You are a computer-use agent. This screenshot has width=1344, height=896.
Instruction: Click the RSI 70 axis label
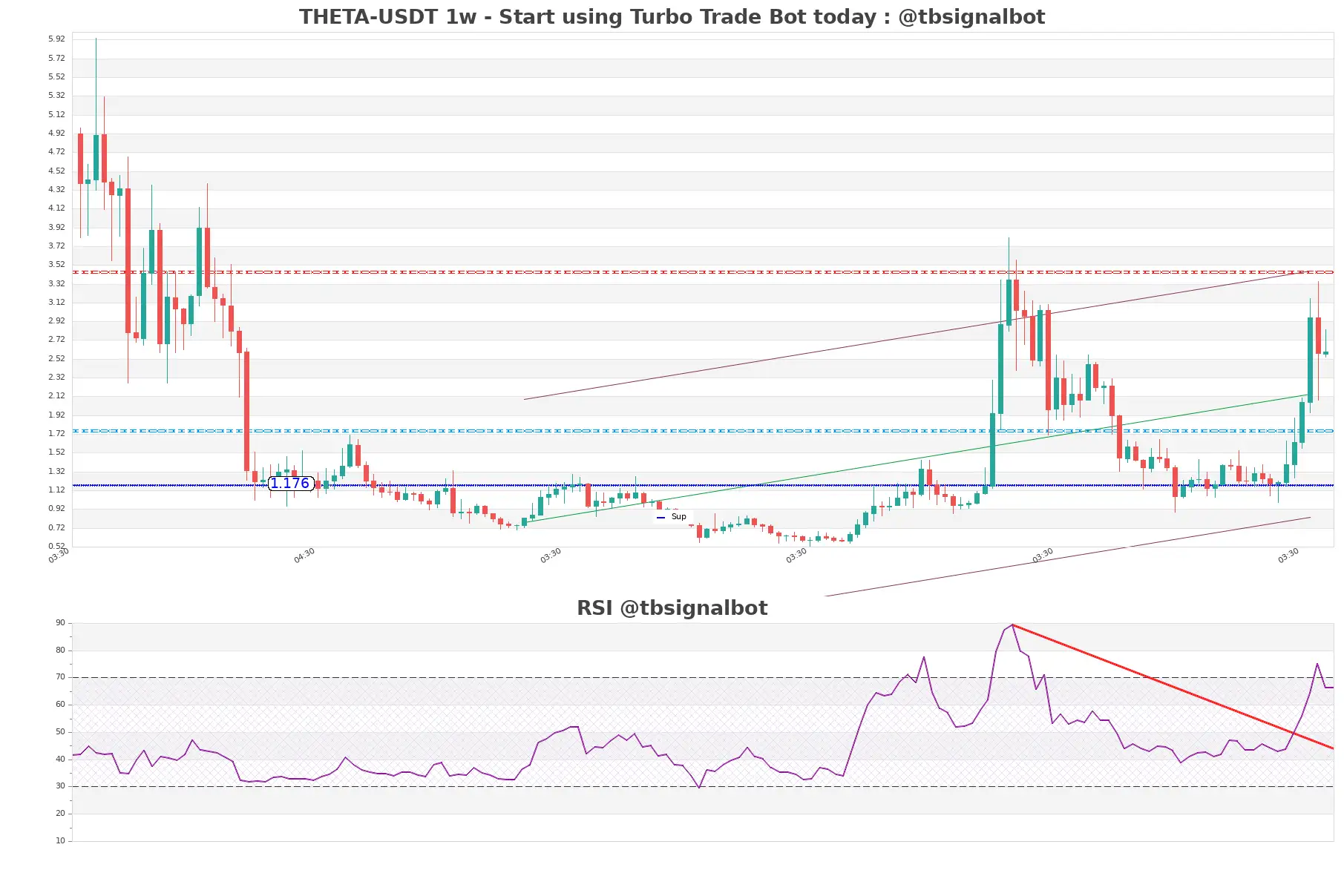[x=60, y=677]
